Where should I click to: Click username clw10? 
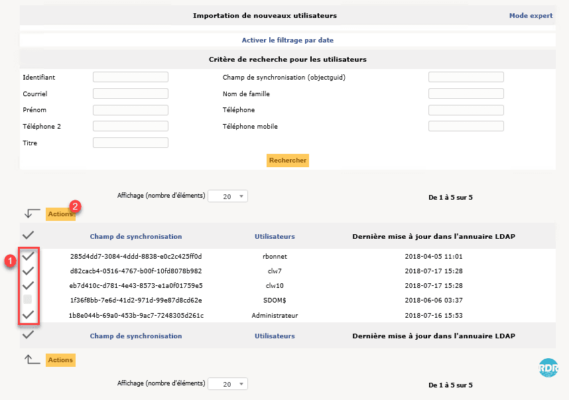[275, 286]
